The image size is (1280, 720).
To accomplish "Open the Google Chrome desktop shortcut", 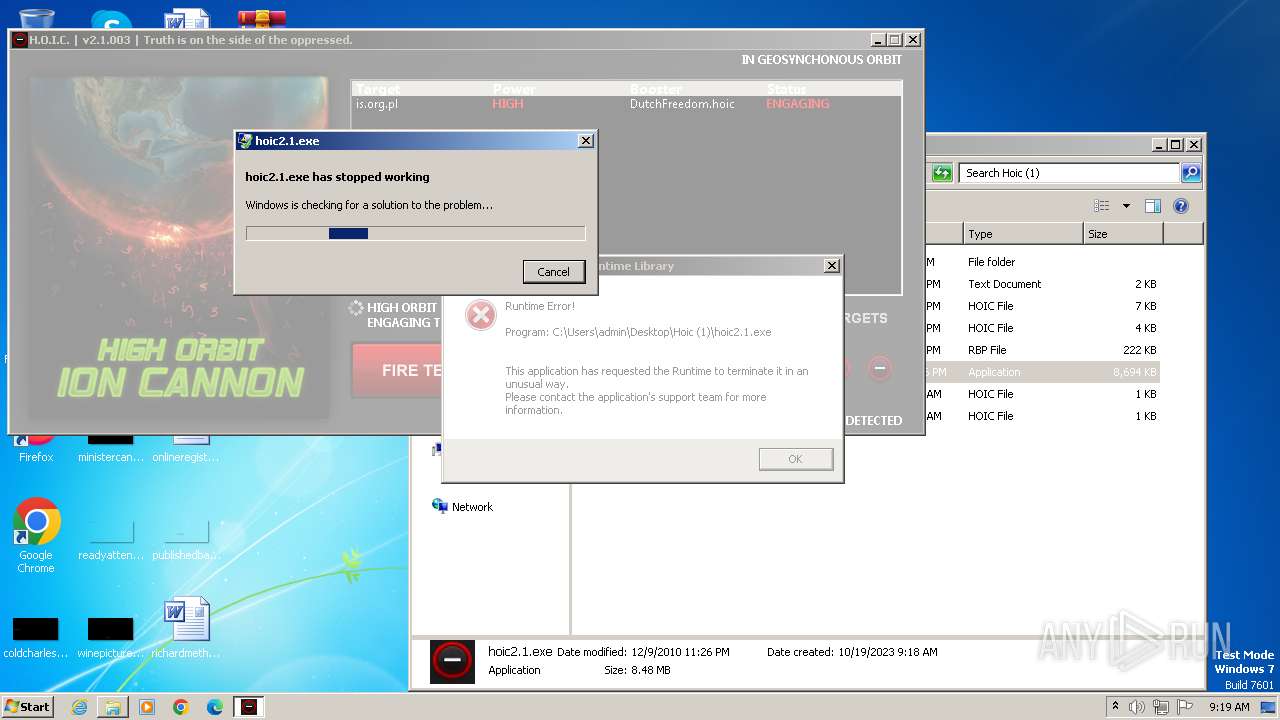I will click(36, 536).
